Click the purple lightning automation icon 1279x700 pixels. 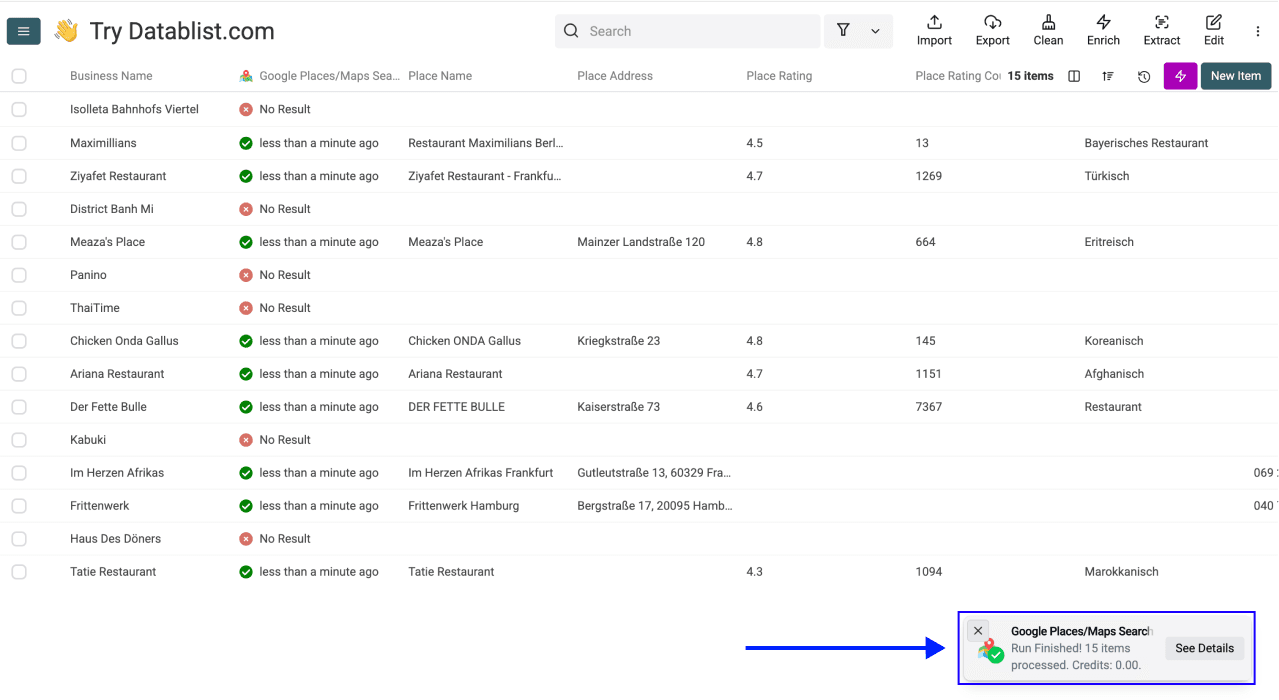click(1180, 75)
